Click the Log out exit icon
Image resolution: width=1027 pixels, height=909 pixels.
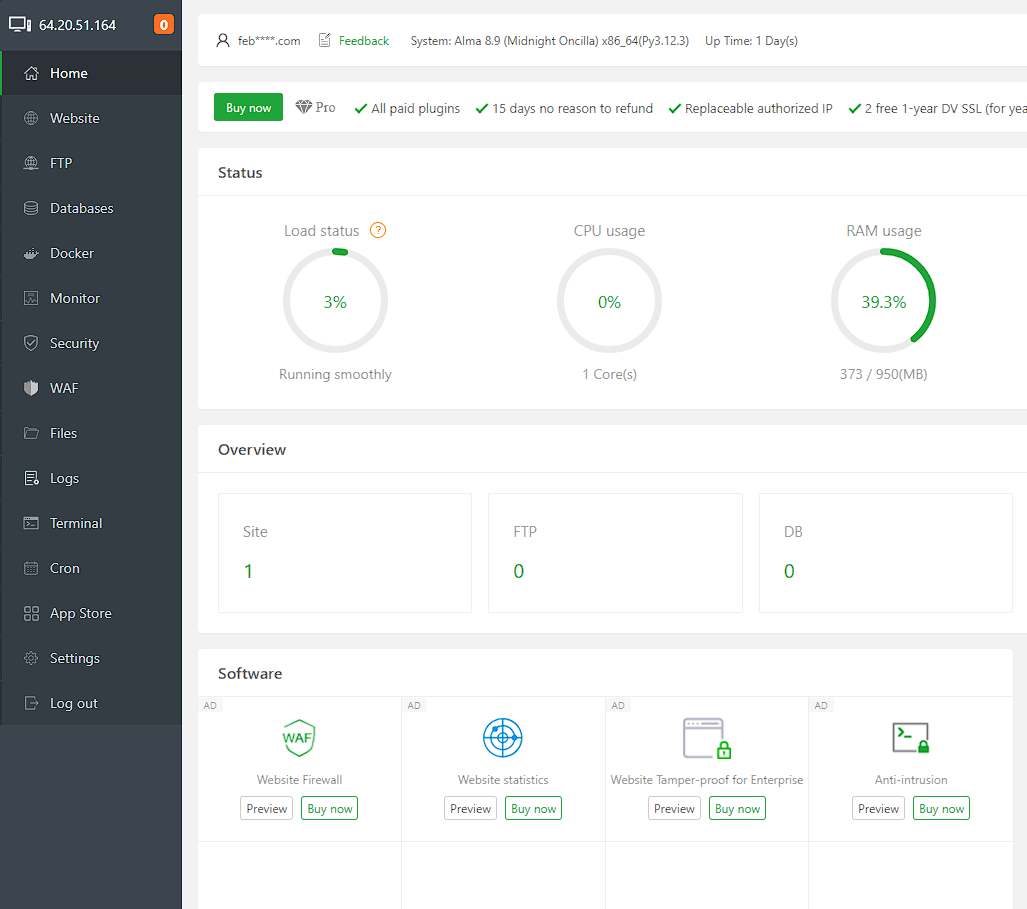[x=31, y=703]
